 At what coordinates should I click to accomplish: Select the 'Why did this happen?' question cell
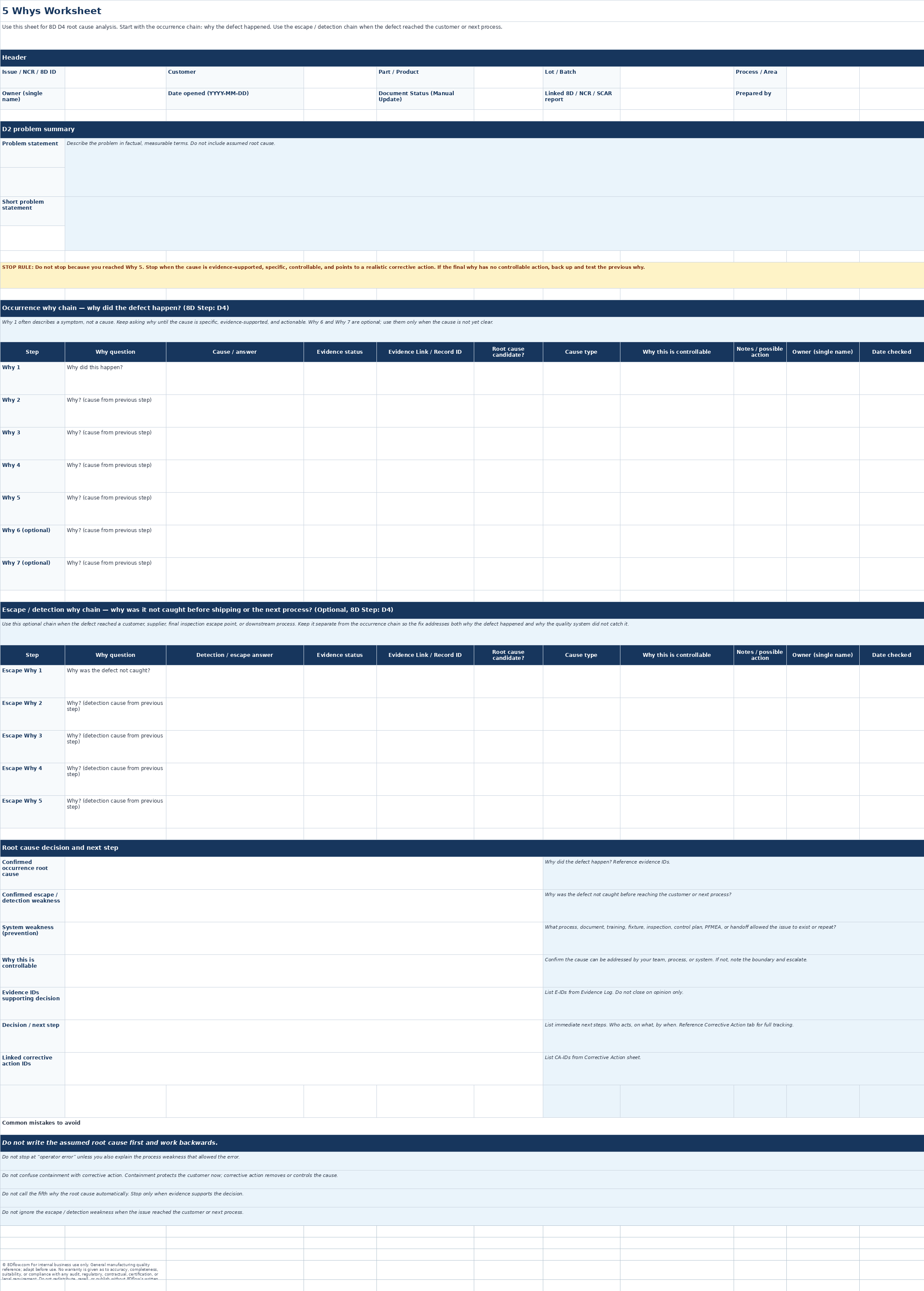pos(115,378)
